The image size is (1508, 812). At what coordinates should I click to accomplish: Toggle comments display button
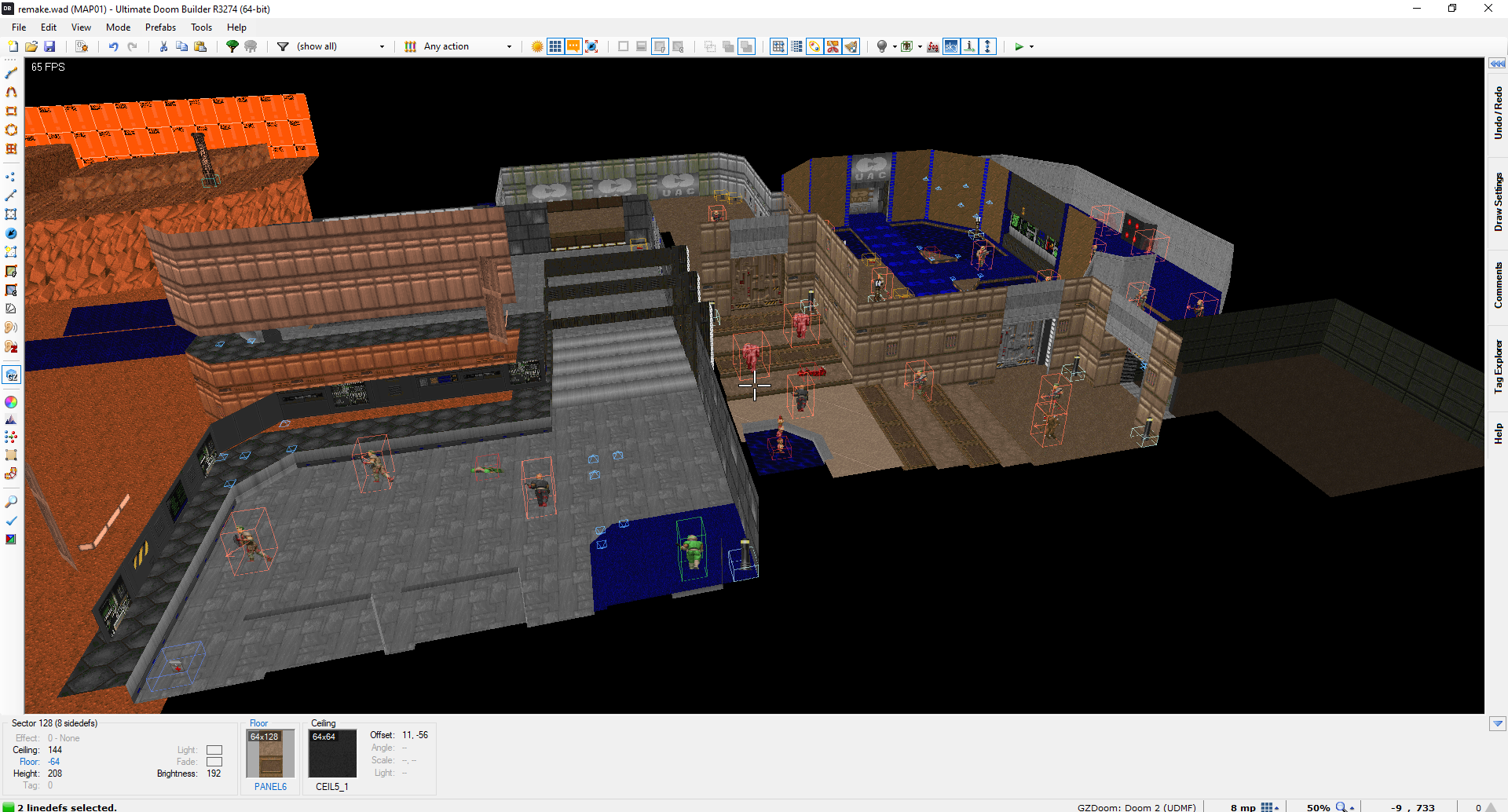click(x=573, y=46)
